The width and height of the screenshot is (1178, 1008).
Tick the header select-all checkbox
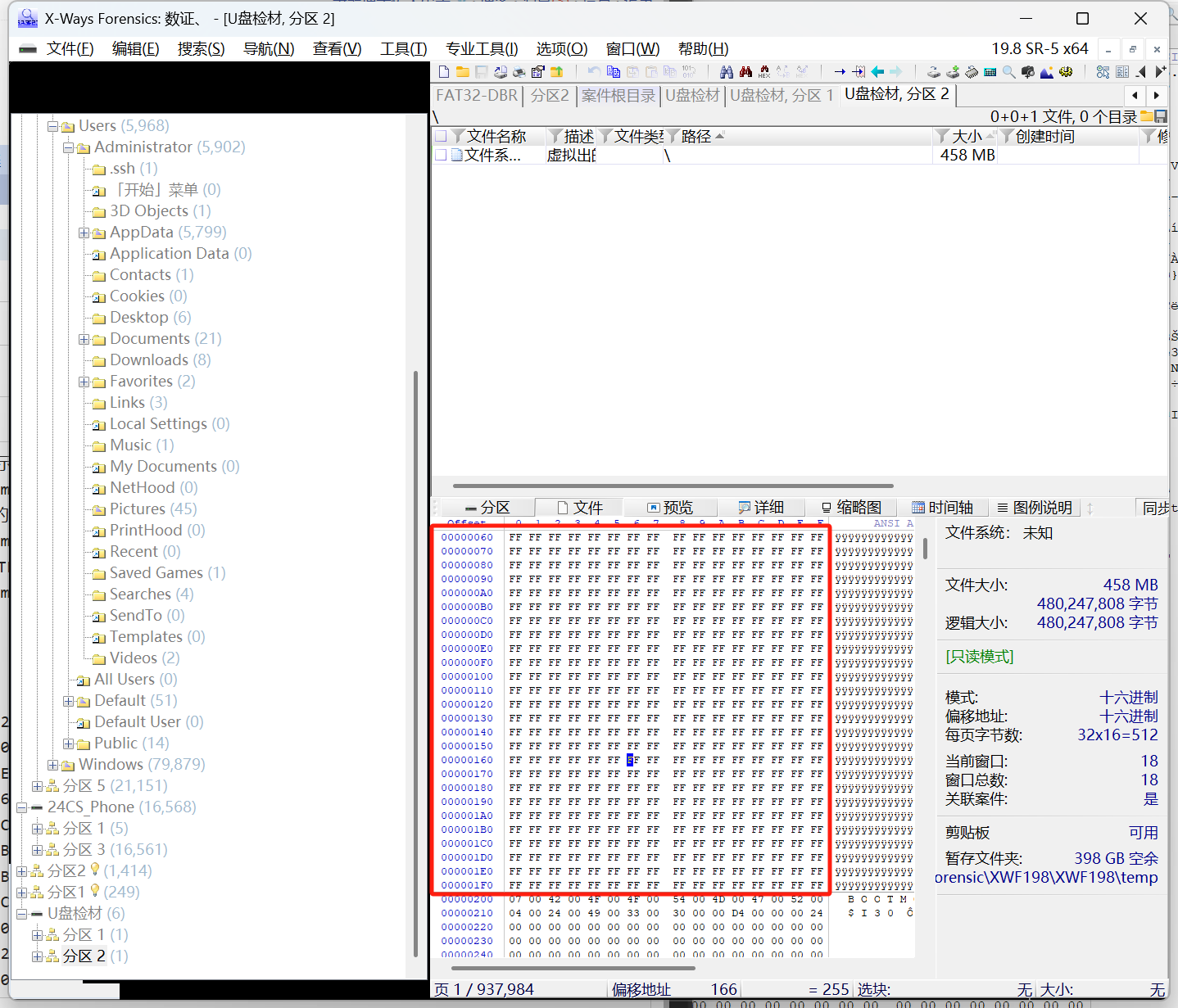click(x=442, y=136)
